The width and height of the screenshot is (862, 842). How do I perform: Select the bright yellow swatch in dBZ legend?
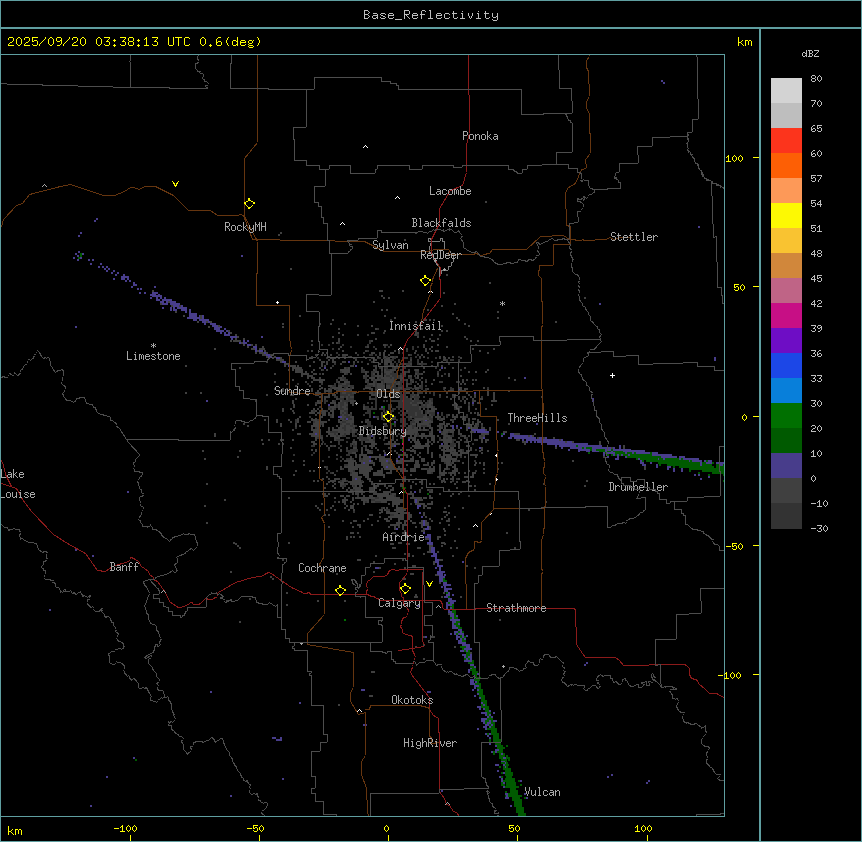[786, 215]
